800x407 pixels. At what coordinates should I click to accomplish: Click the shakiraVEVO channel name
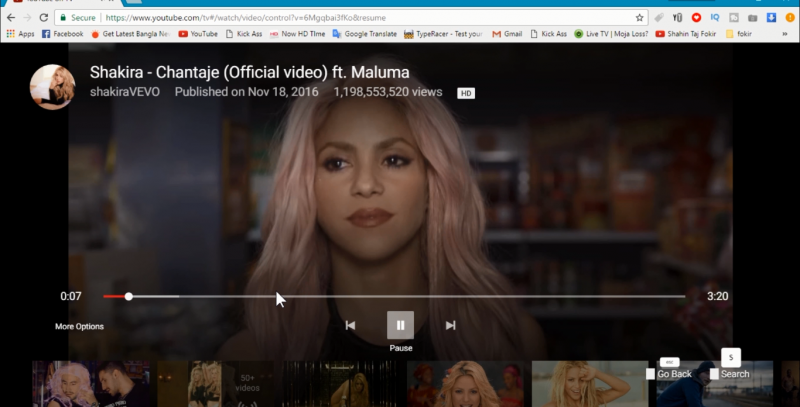[125, 92]
